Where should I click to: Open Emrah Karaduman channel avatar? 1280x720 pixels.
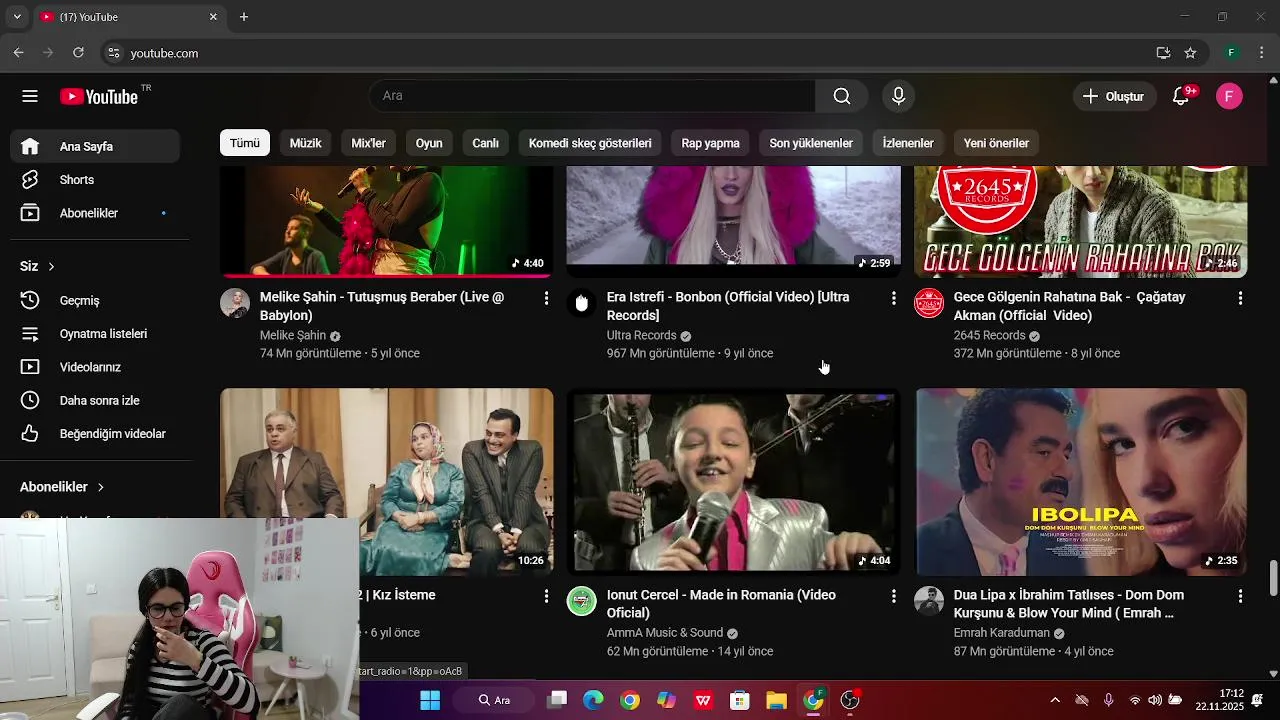[x=929, y=601]
